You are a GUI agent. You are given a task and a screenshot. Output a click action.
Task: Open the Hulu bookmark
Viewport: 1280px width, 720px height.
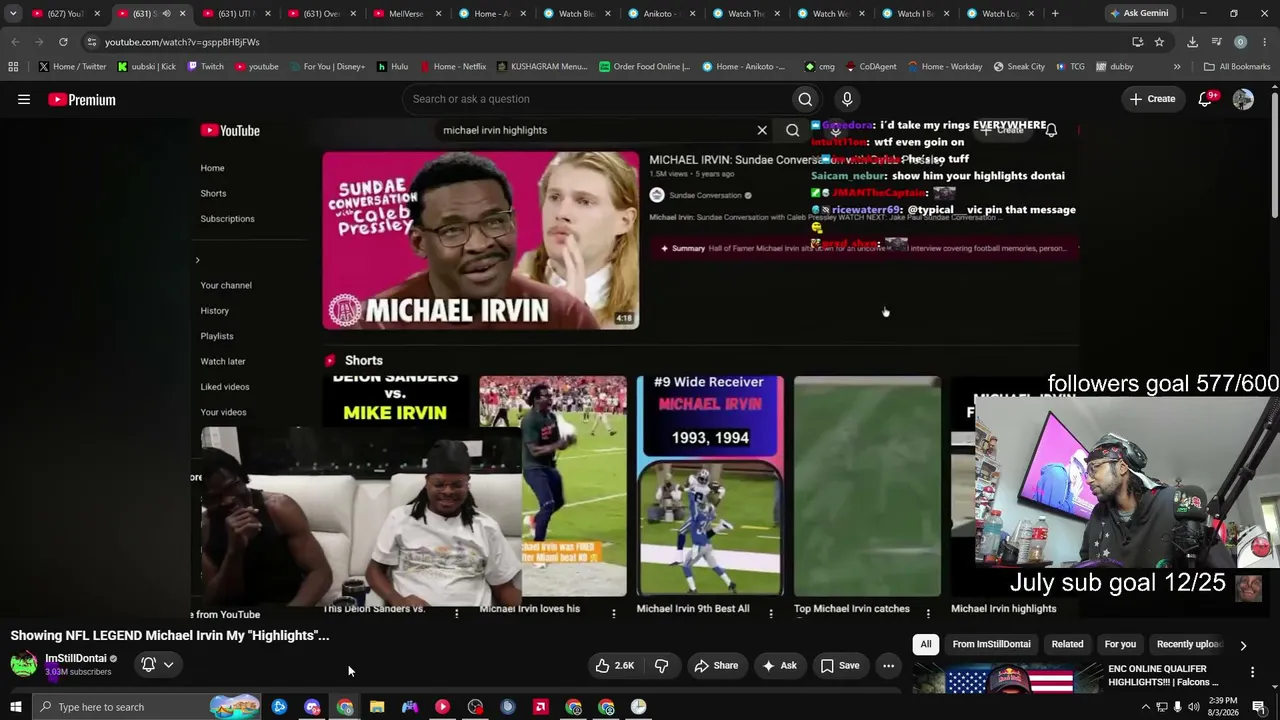(392, 67)
